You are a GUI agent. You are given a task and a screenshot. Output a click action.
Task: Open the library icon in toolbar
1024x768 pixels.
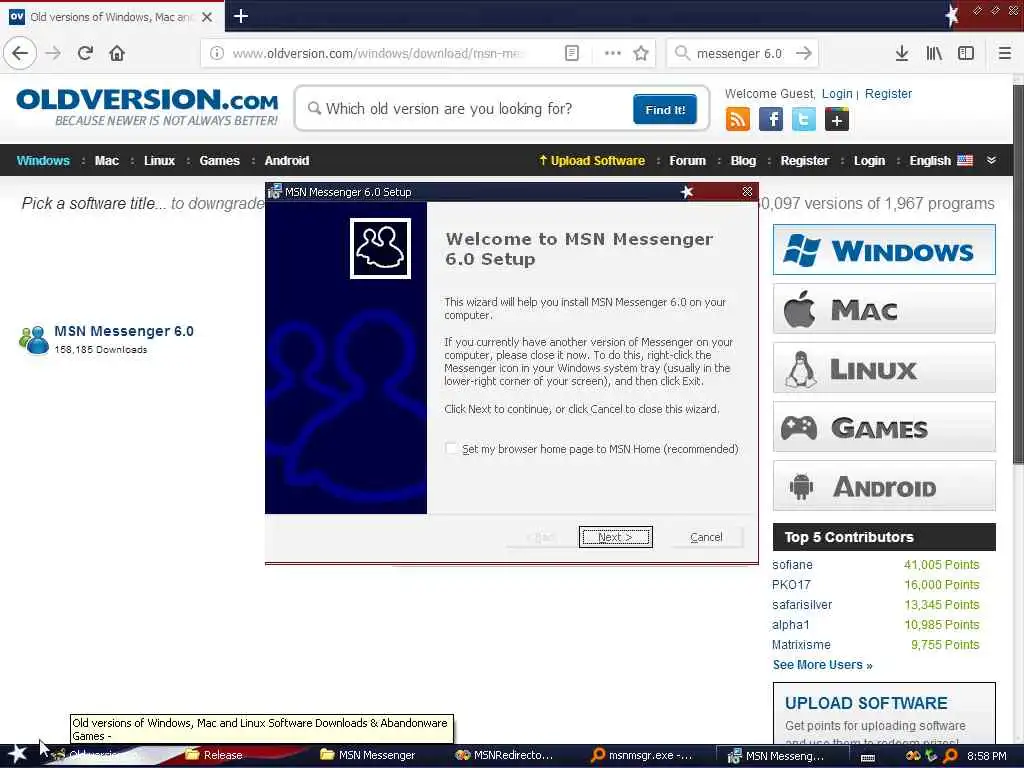[934, 53]
